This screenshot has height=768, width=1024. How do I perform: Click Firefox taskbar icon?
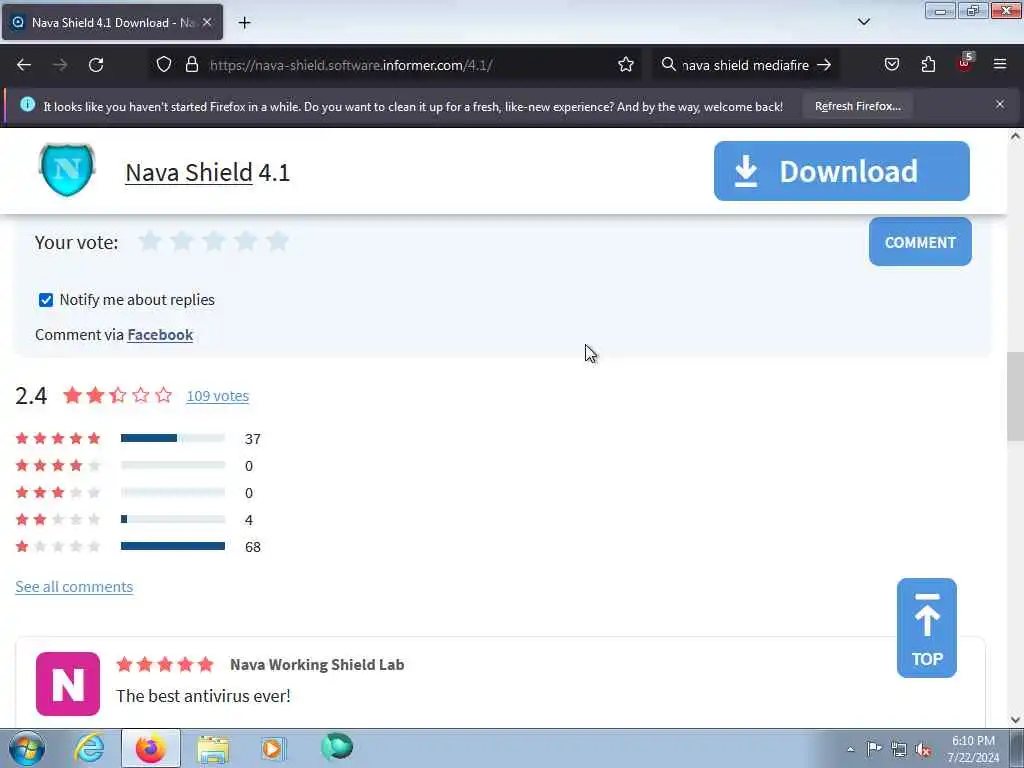pyautogui.click(x=151, y=748)
